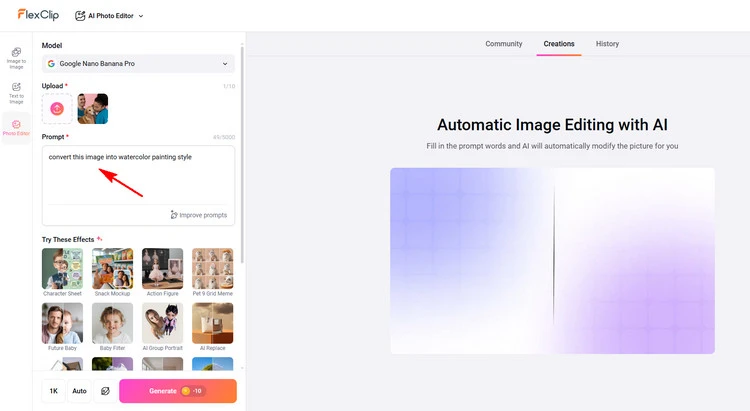Open the 1K resolution selector

pyautogui.click(x=54, y=391)
